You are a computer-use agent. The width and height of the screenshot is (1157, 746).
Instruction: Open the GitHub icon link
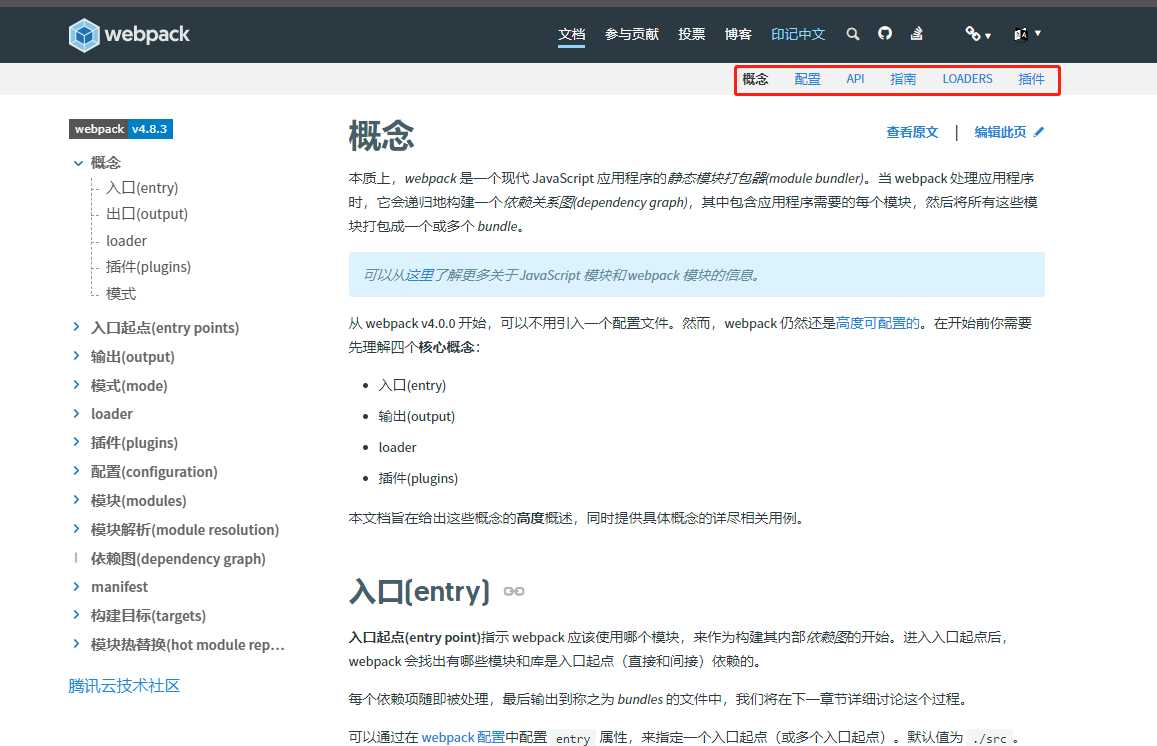click(x=885, y=33)
